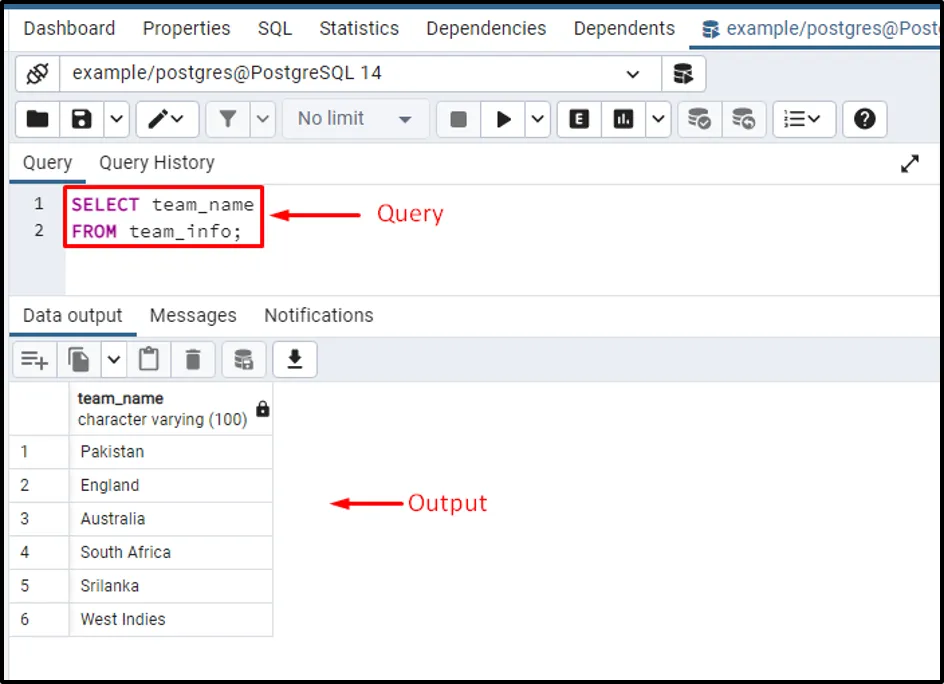Image resolution: width=944 pixels, height=684 pixels.
Task: Expand the Execute options dropdown arrow
Action: tap(539, 119)
